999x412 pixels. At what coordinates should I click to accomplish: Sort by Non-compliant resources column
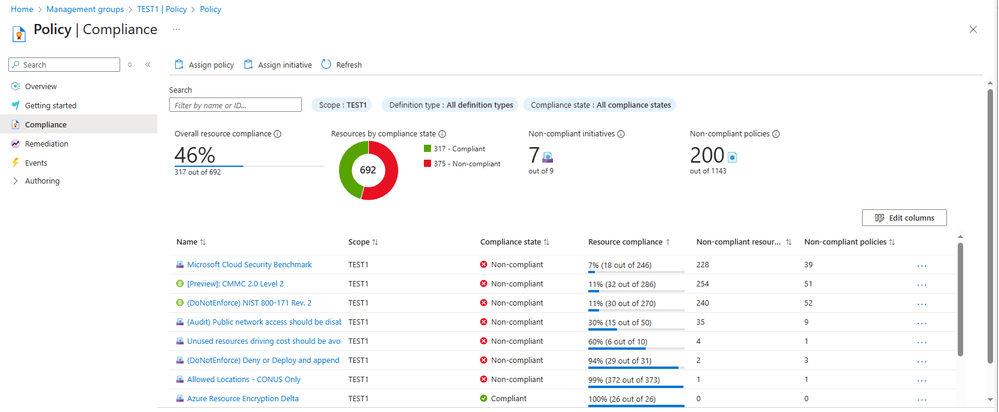(x=744, y=243)
